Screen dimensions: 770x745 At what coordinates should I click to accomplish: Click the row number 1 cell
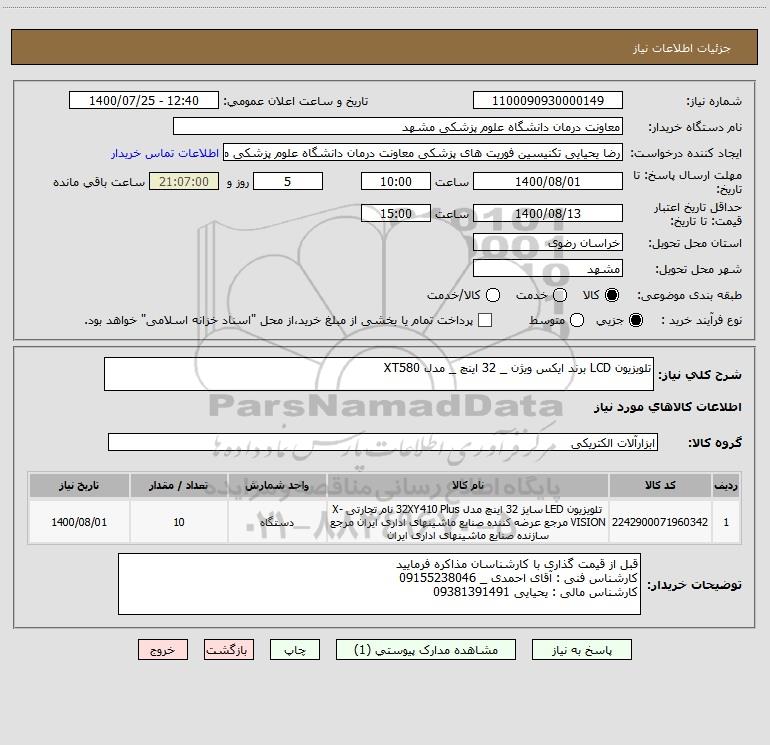pyautogui.click(x=726, y=522)
